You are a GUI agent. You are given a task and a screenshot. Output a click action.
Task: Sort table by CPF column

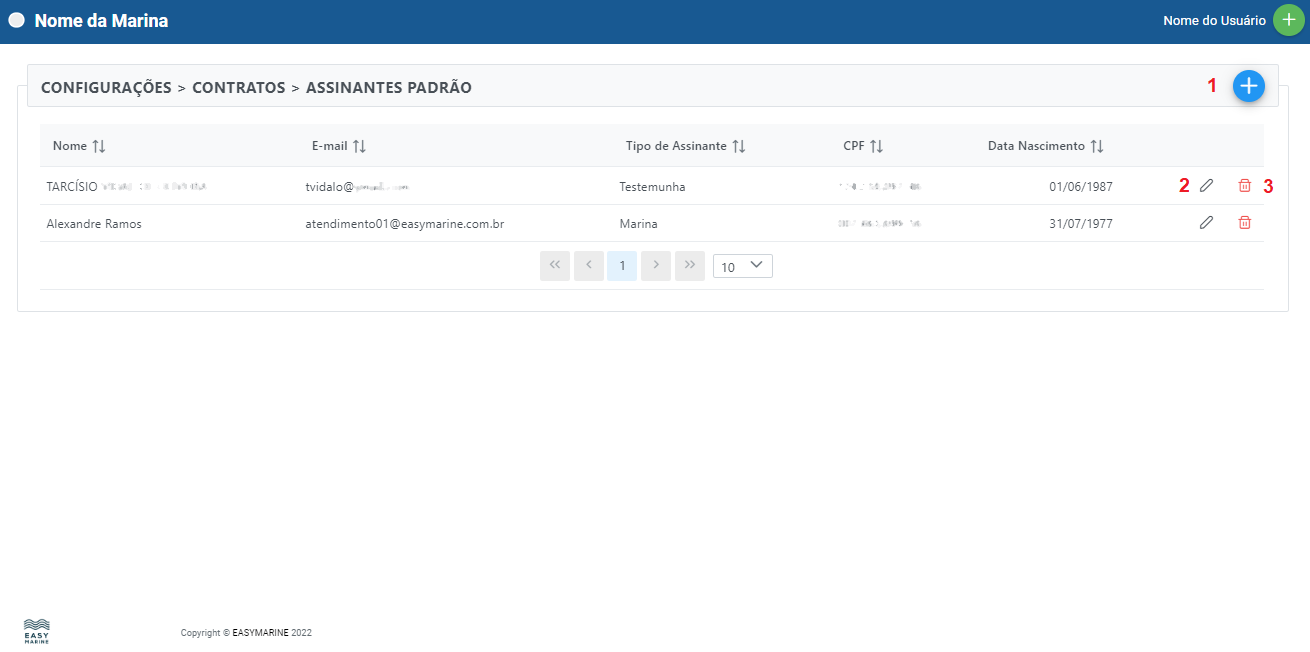point(876,146)
